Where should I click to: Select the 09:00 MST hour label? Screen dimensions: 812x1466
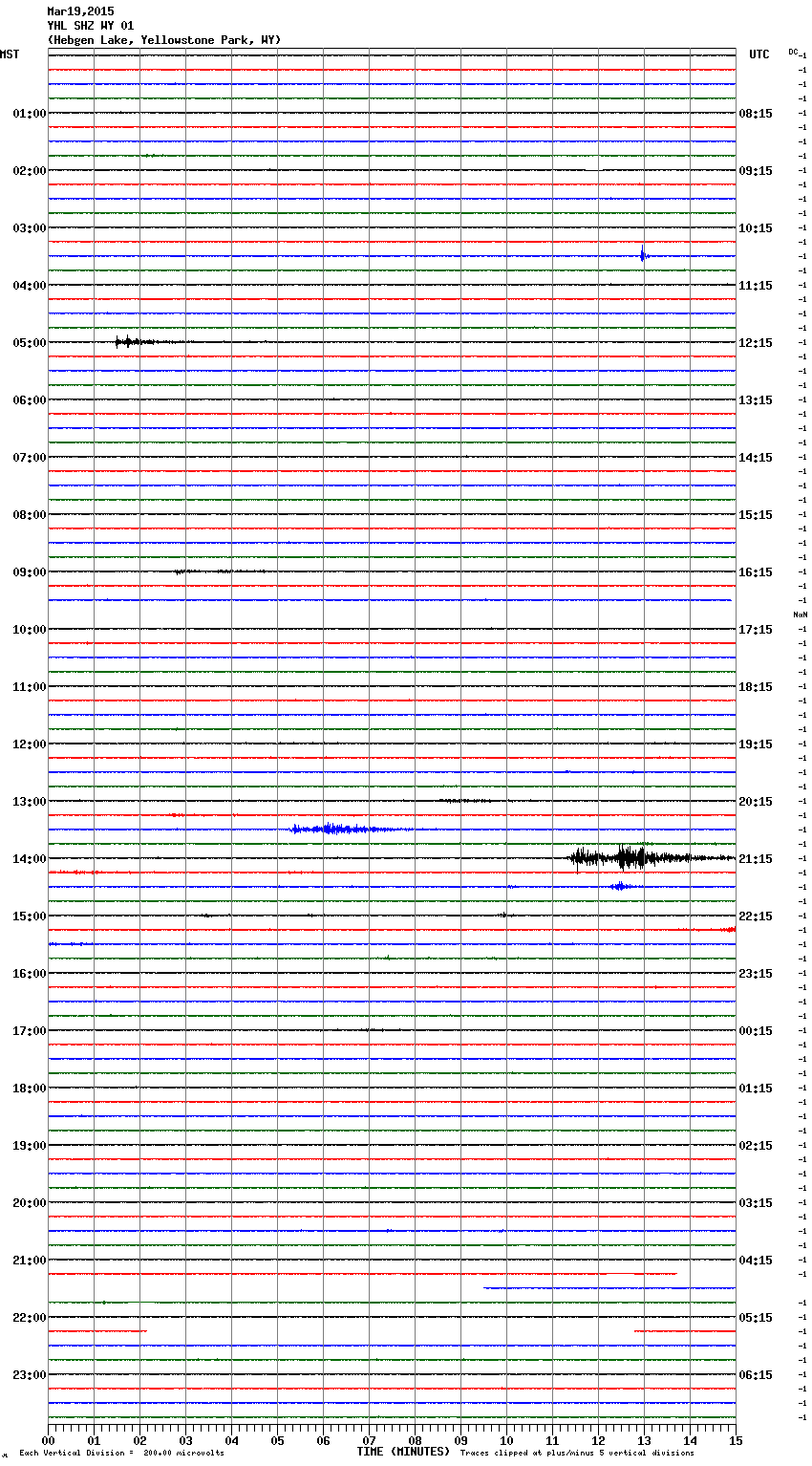pyautogui.click(x=29, y=572)
